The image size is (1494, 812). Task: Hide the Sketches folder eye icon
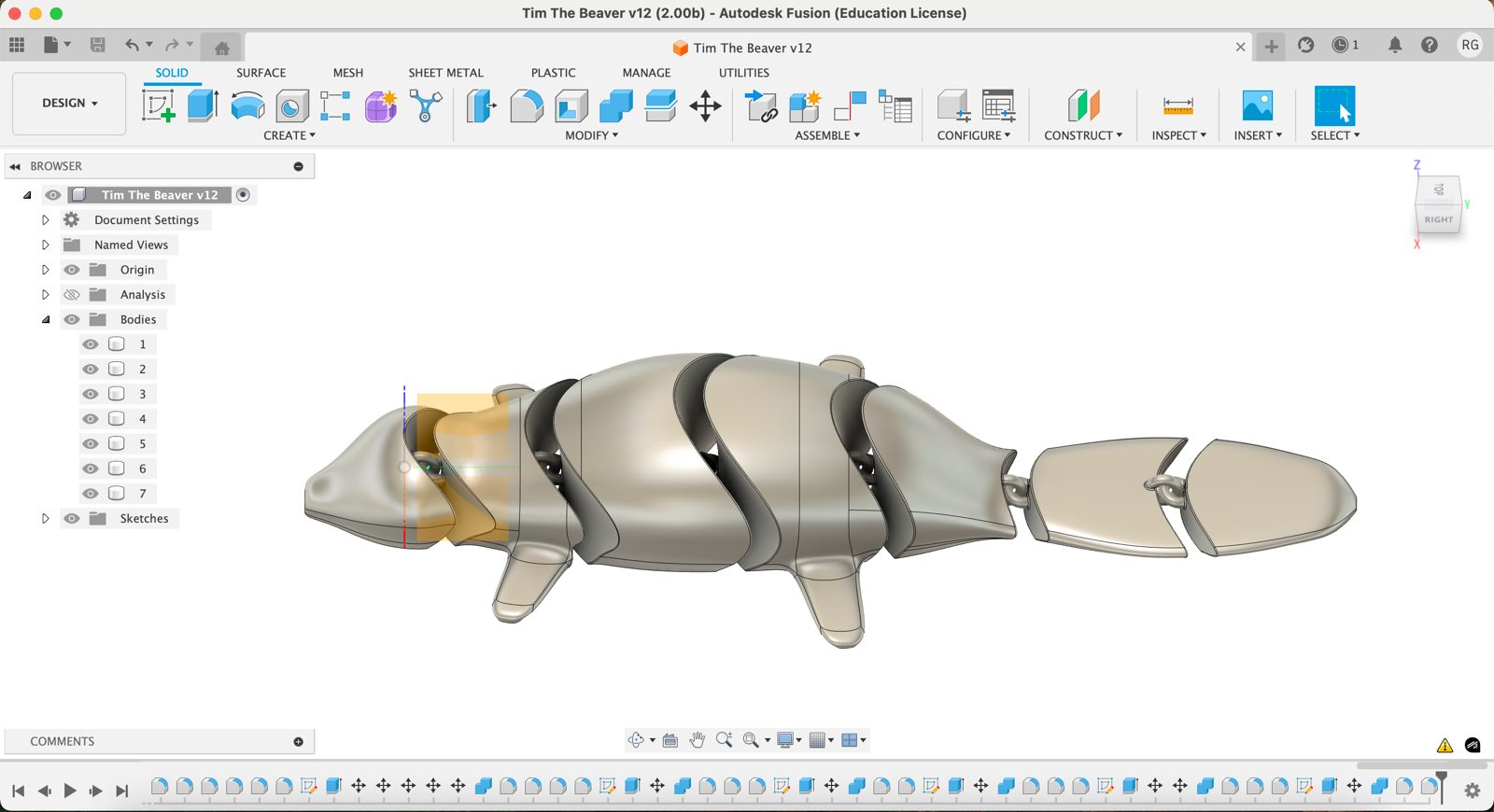pos(72,519)
